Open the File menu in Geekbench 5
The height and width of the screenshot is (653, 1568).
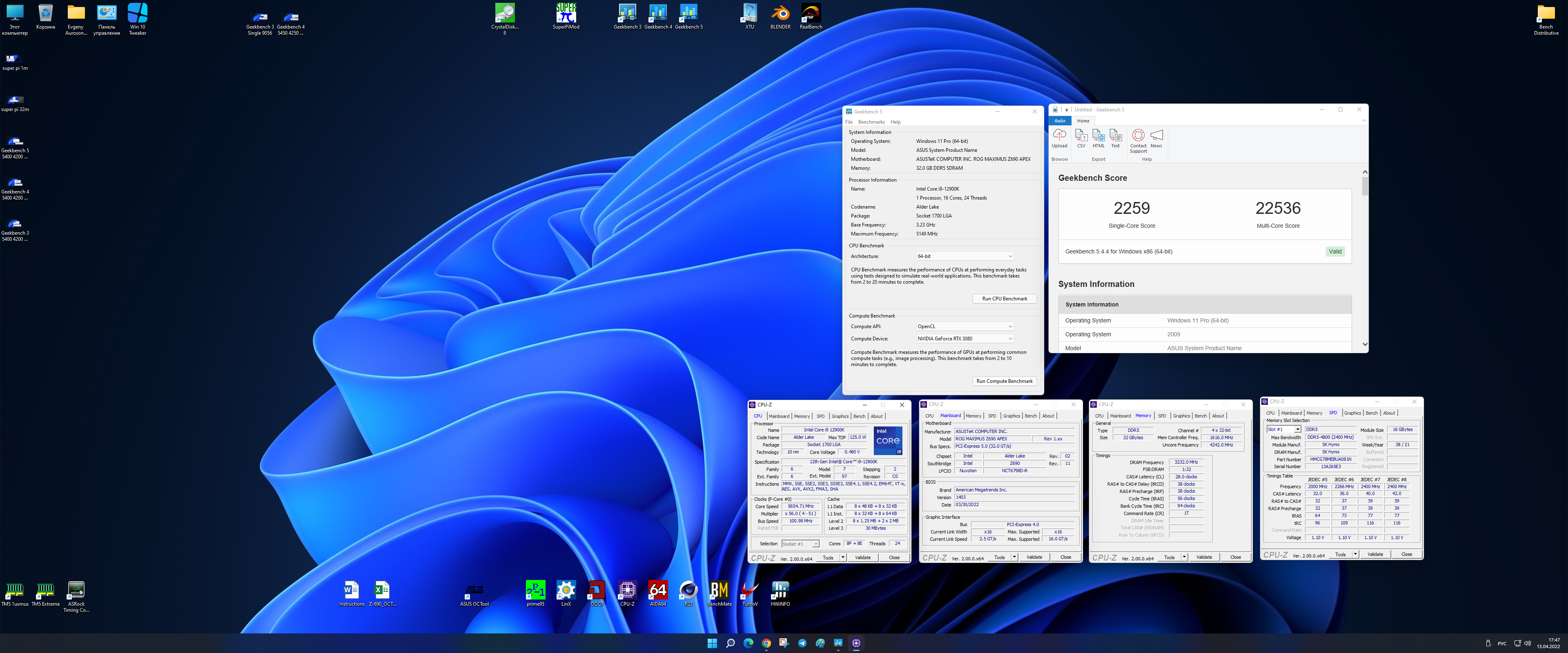click(x=849, y=122)
